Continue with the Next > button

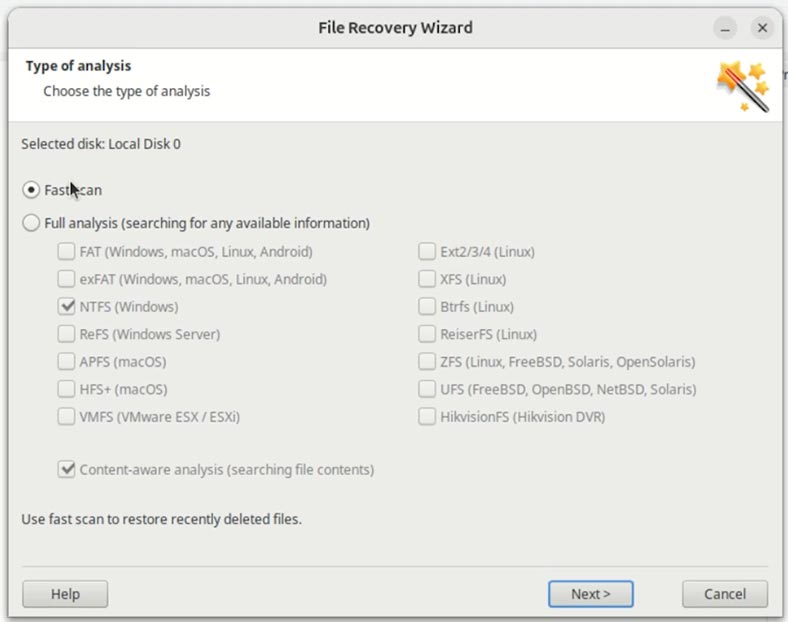click(590, 594)
